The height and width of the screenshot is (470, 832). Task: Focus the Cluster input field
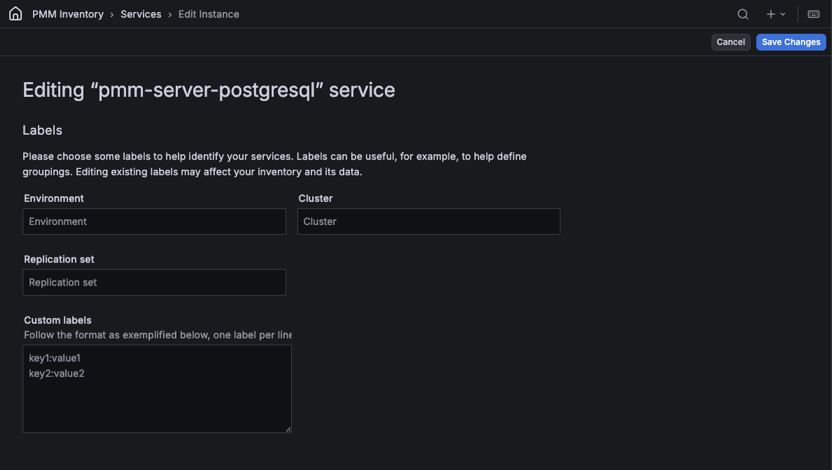(429, 221)
